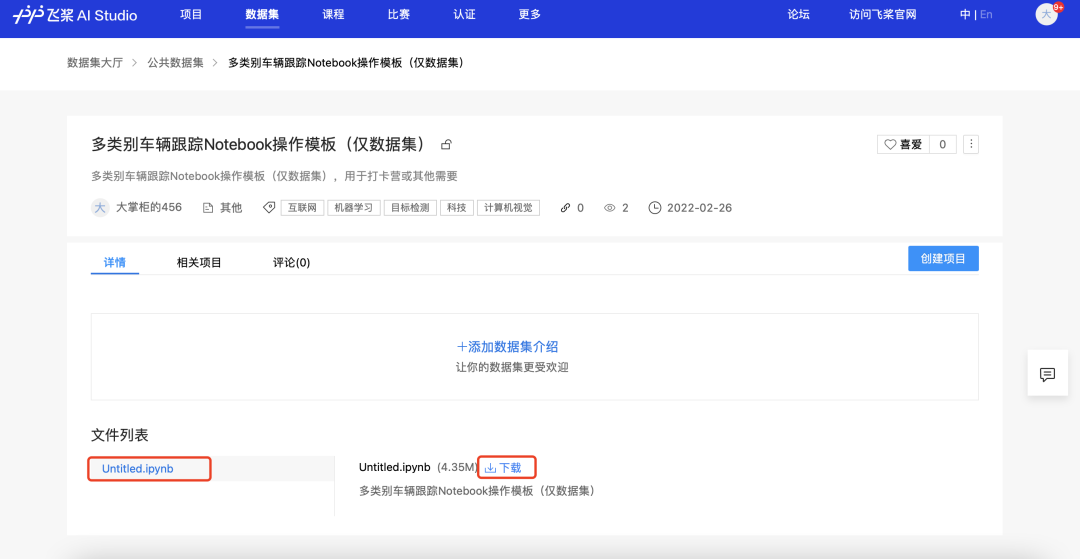
Task: Click the file size (4.35M) text
Action: (457, 468)
